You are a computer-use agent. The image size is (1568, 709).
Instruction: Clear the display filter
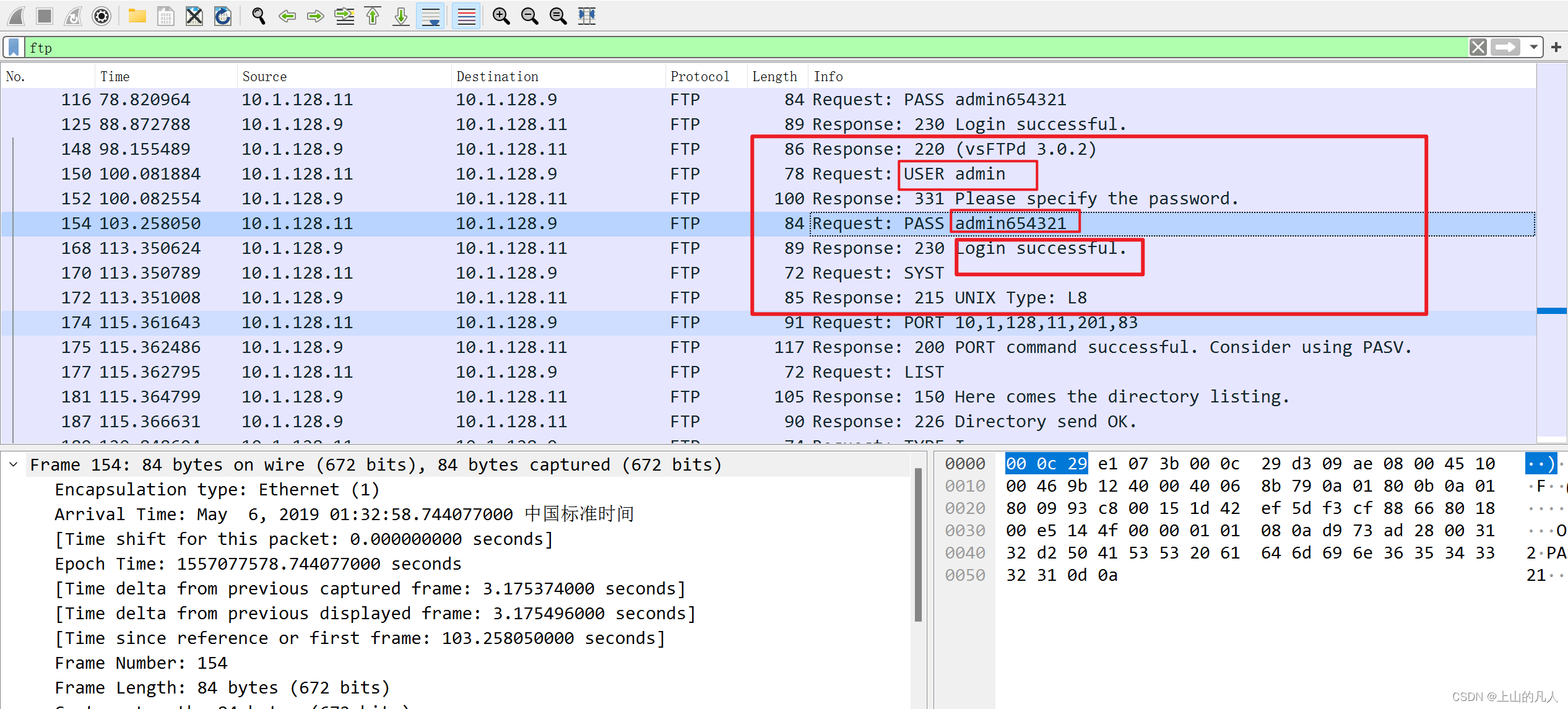(1478, 47)
